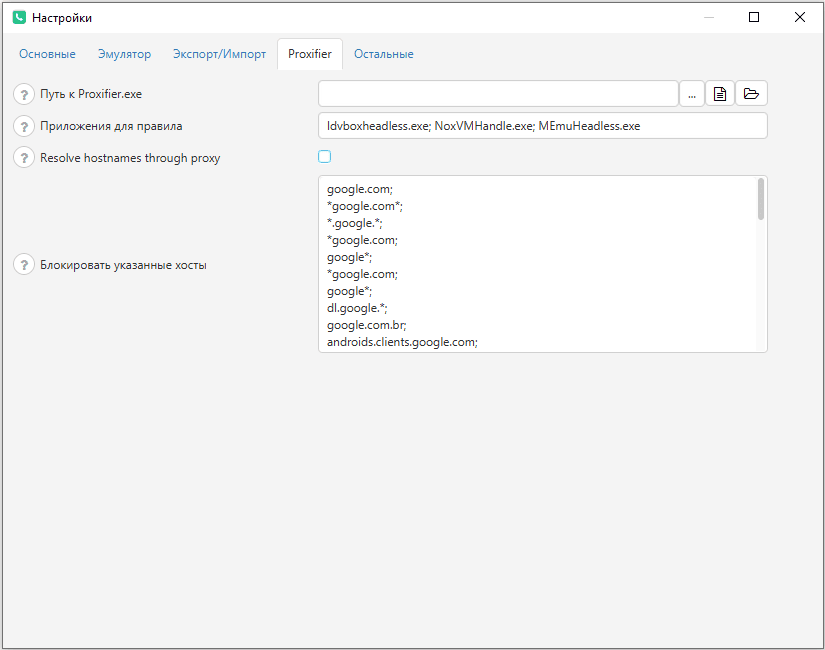
Task: Open help for Приложения для правила
Action: pyautogui.click(x=24, y=126)
